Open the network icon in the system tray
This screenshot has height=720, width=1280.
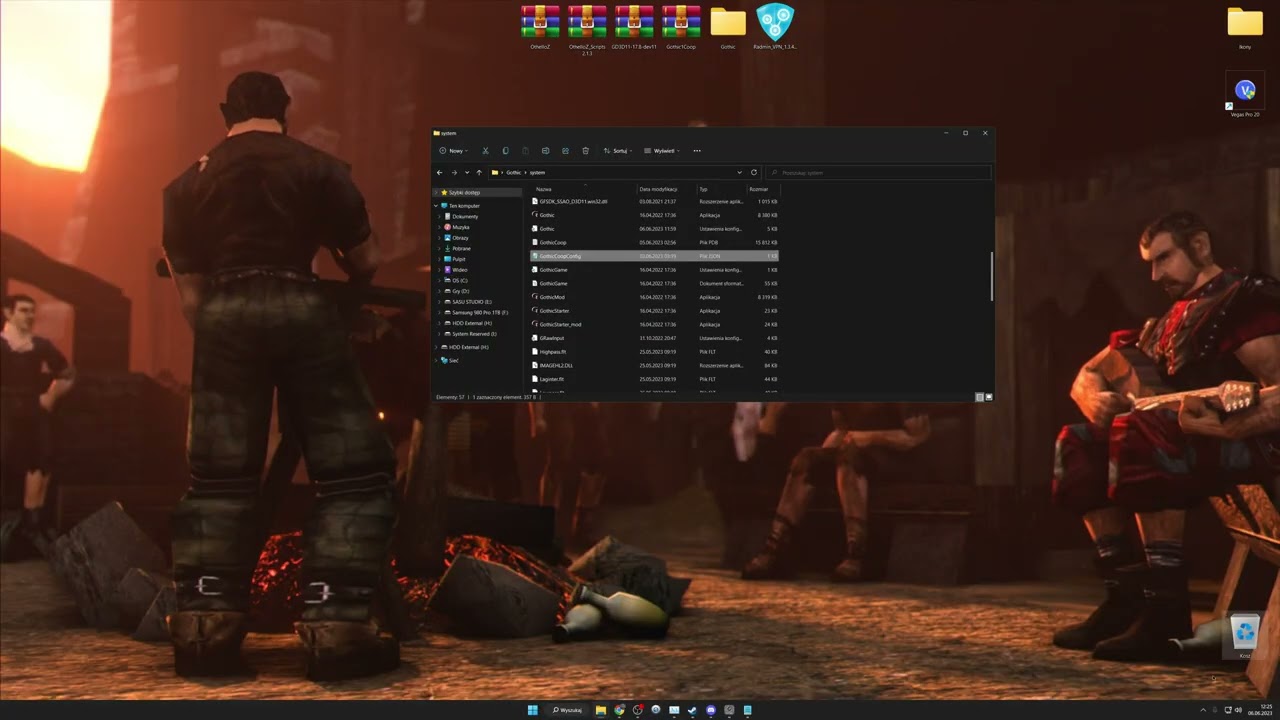click(1228, 710)
